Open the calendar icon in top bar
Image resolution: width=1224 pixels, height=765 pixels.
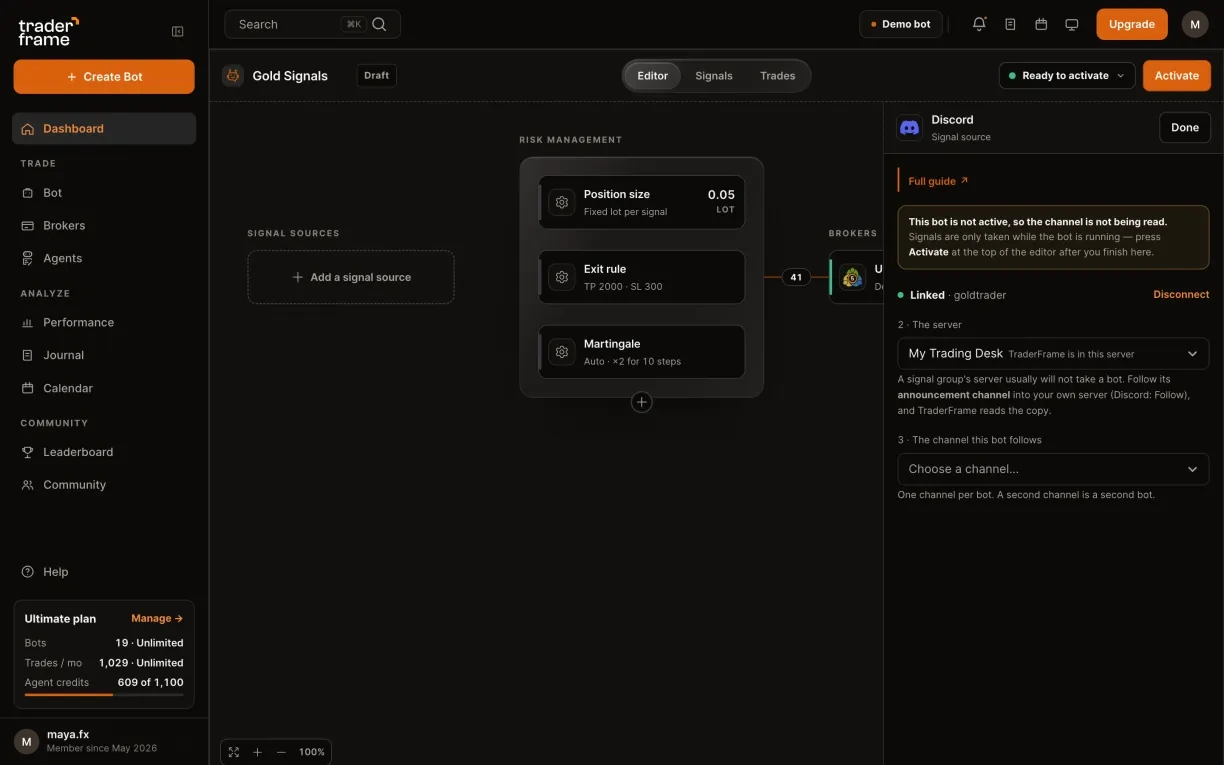(1041, 24)
